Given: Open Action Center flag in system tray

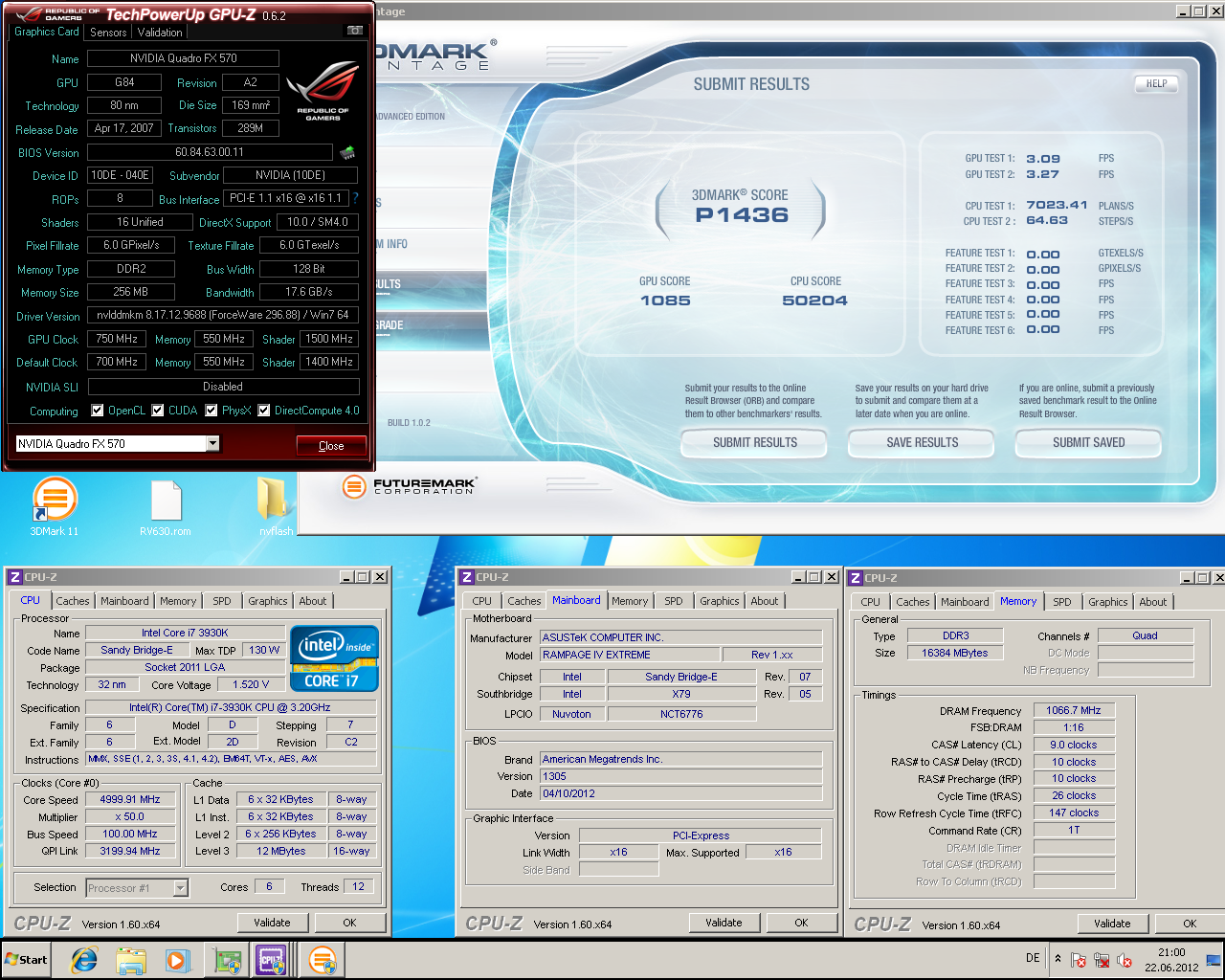Looking at the screenshot, I should [x=1079, y=960].
